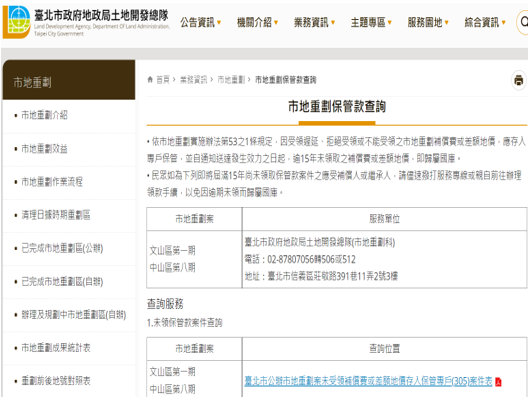This screenshot has height=397, width=528.
Task: Click the 服務單位 table header
Action: pyautogui.click(x=384, y=219)
